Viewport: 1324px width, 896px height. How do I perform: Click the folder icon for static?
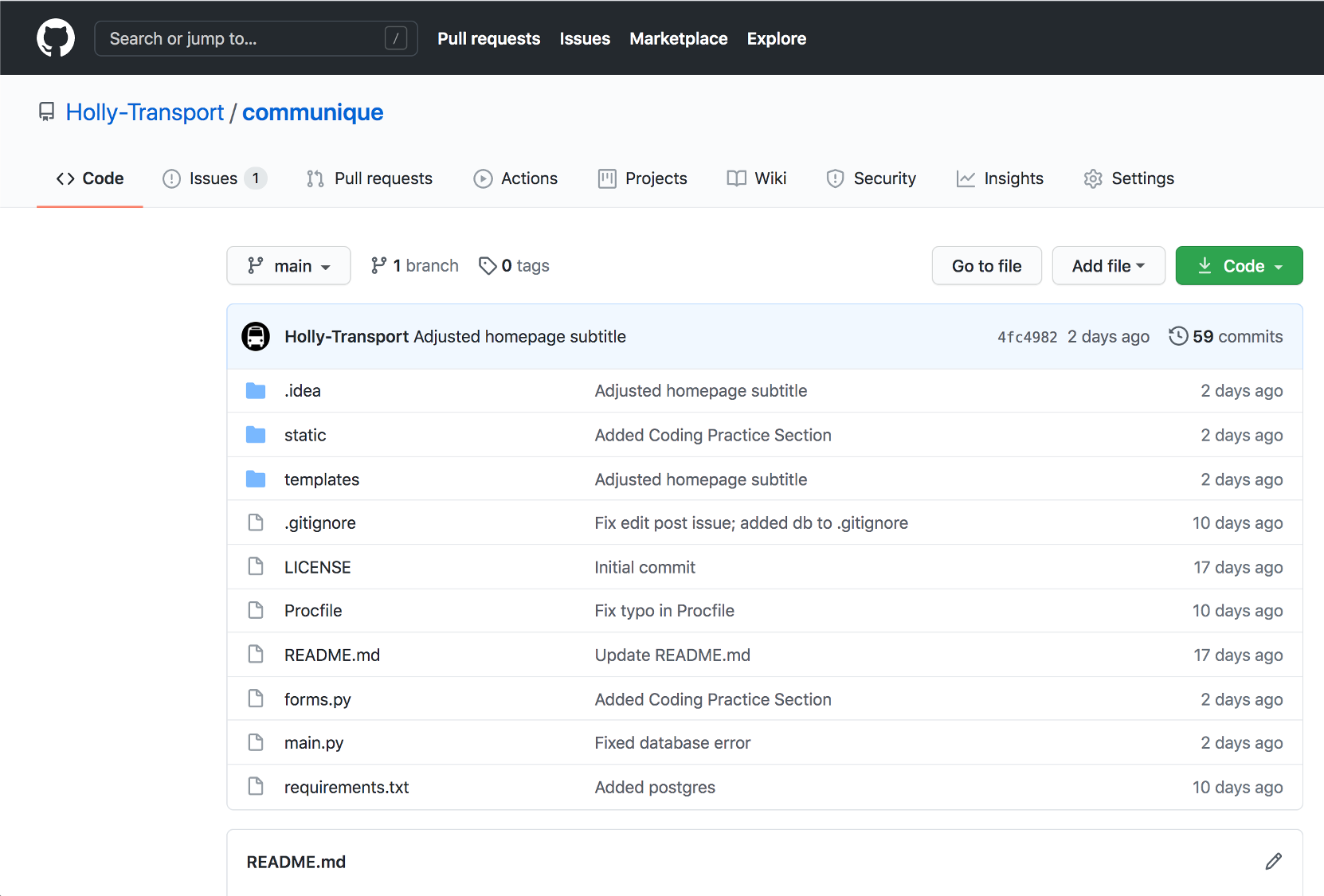point(256,435)
